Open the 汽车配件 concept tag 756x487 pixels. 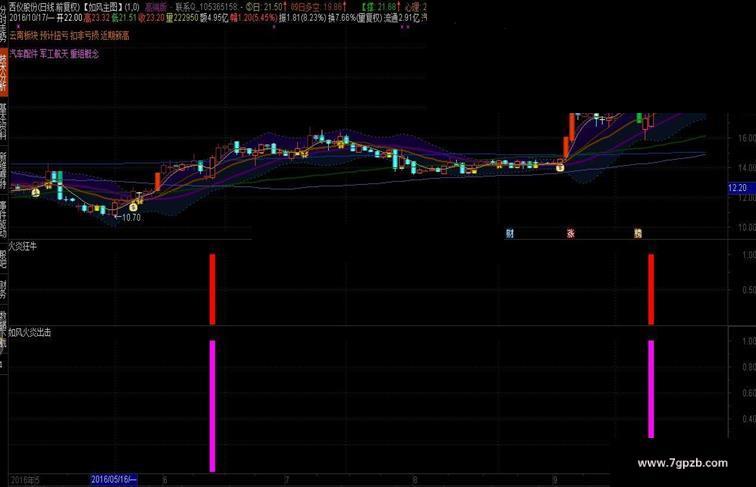click(24, 54)
